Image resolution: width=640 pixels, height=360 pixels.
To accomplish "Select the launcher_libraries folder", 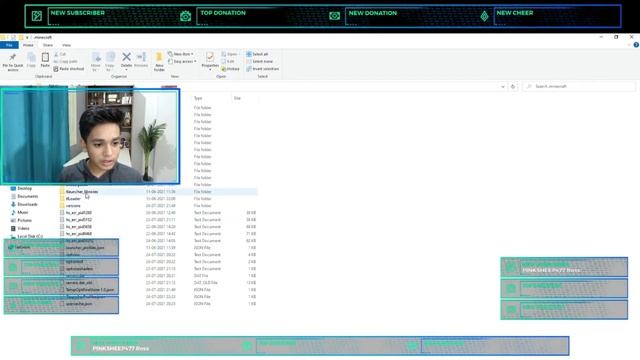I will pyautogui.click(x=158, y=191).
